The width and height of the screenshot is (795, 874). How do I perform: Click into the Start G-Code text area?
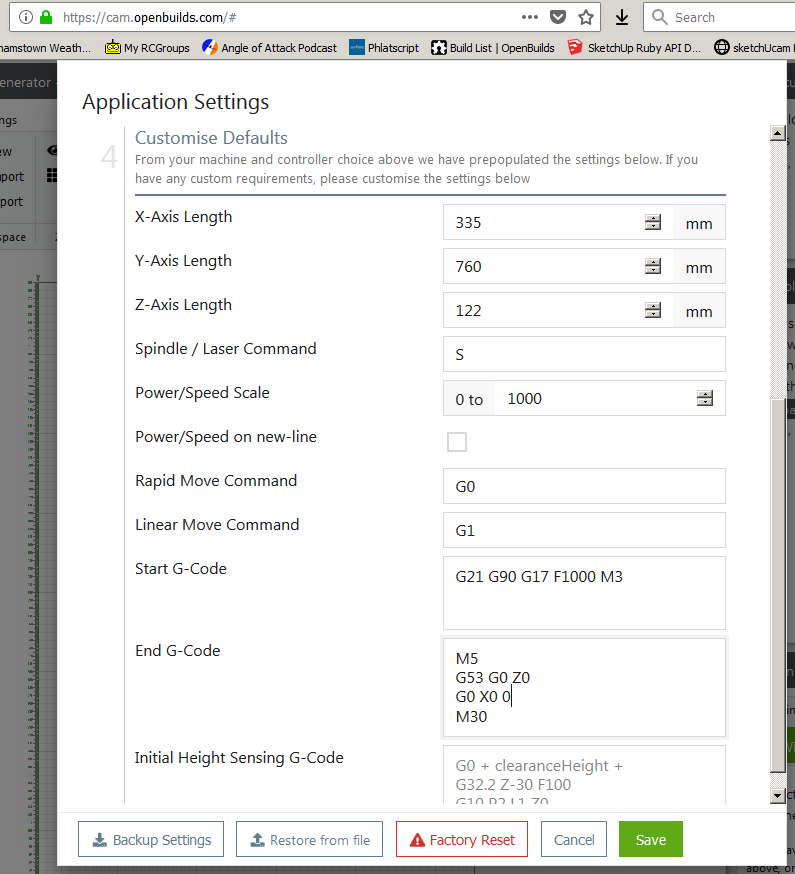click(x=584, y=593)
